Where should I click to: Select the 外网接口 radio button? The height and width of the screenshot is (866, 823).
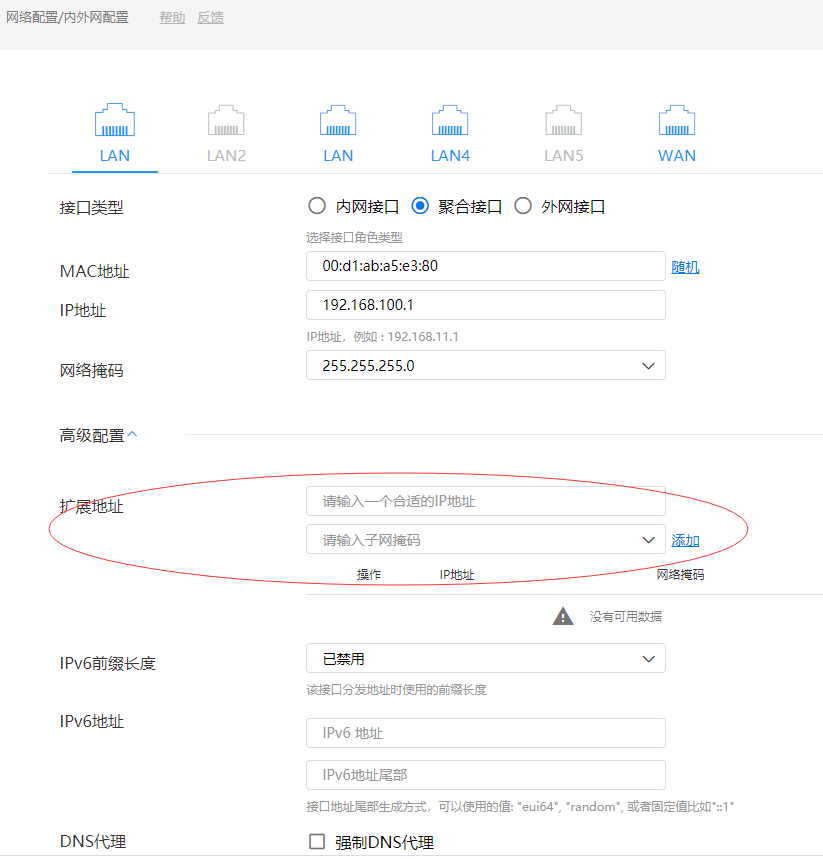(522, 206)
